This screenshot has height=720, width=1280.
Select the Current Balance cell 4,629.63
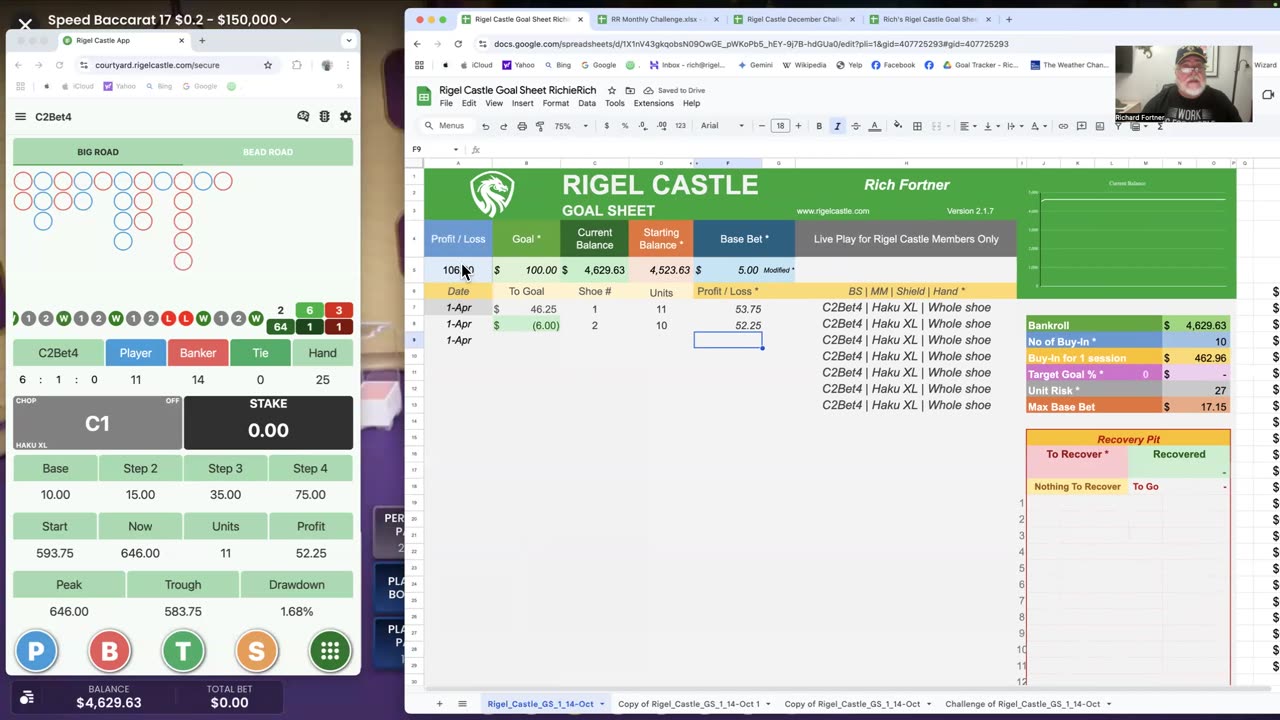(x=594, y=270)
